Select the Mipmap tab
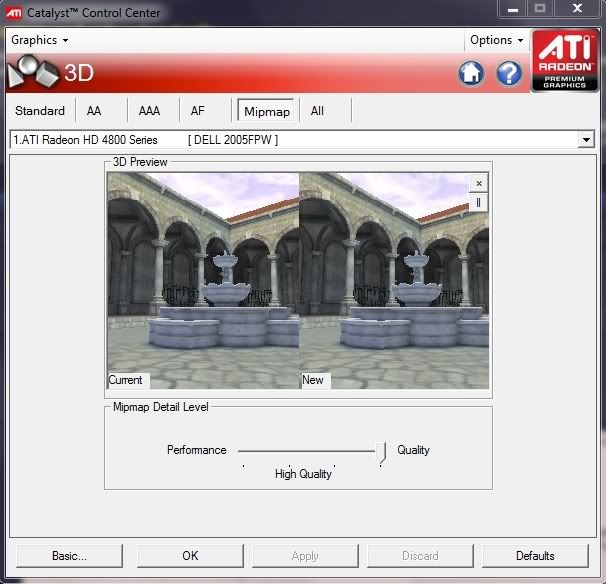This screenshot has width=606, height=584. (267, 111)
